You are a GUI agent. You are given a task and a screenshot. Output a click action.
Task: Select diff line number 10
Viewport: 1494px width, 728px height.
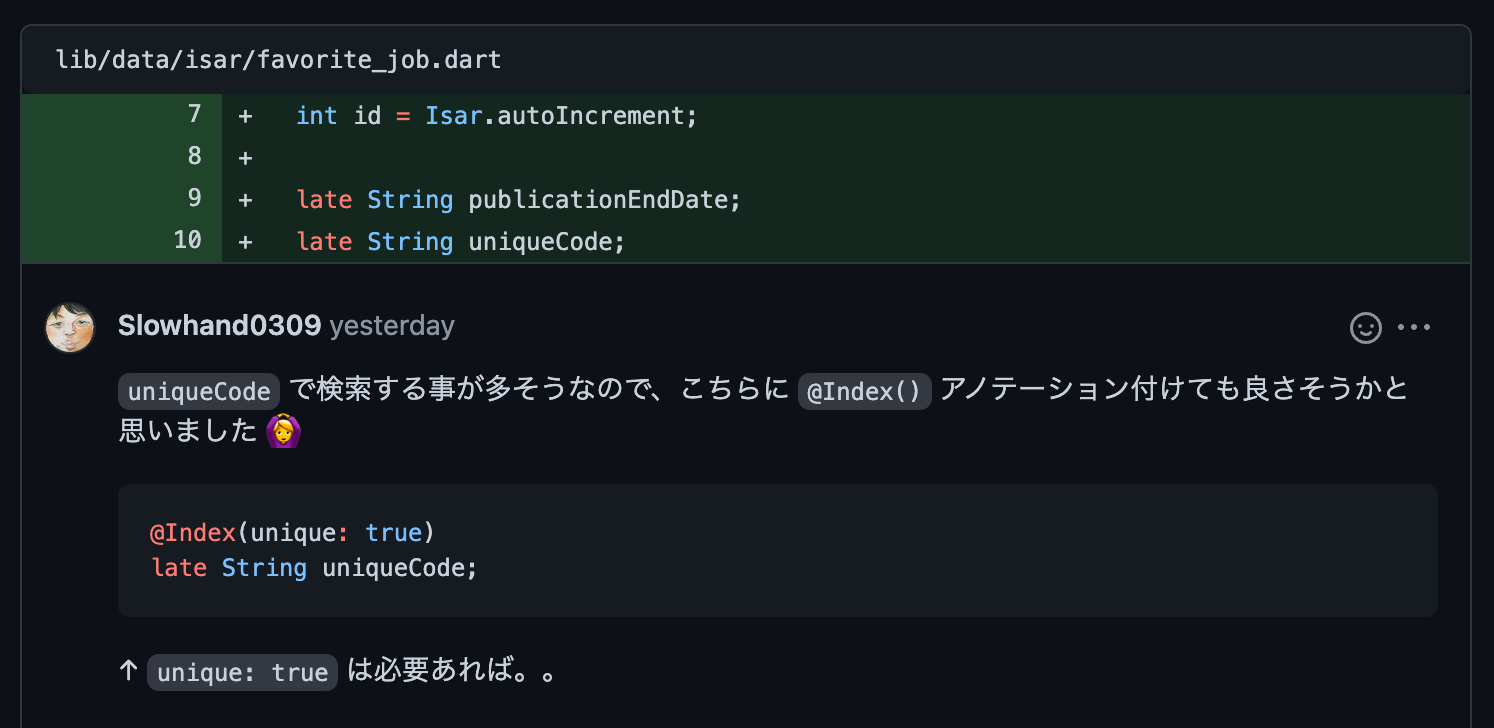tap(187, 241)
